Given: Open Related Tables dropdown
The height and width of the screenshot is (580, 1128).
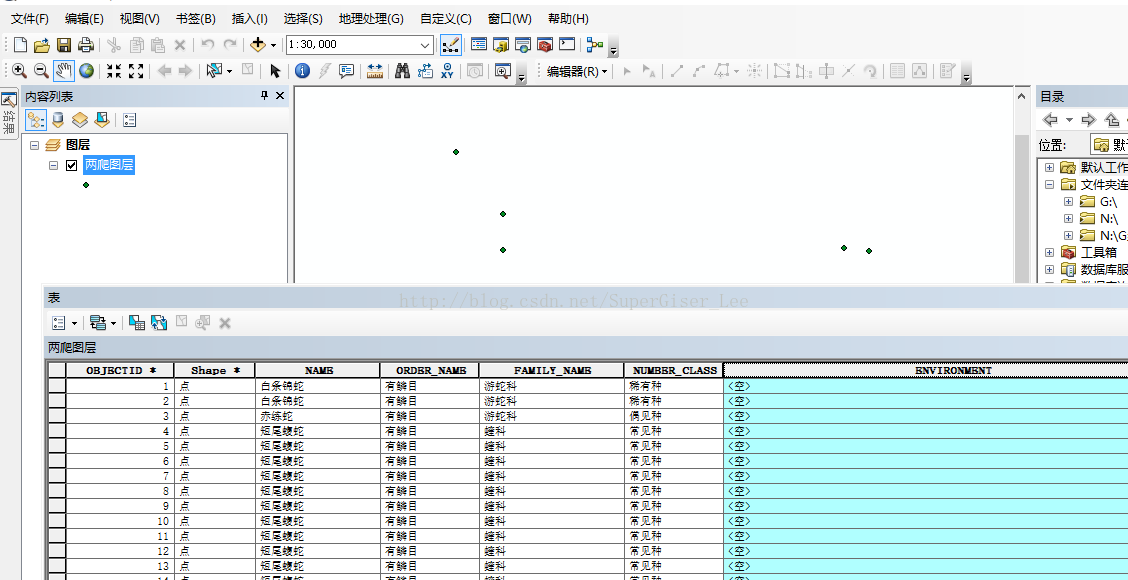Looking at the screenshot, I should pyautogui.click(x=103, y=323).
